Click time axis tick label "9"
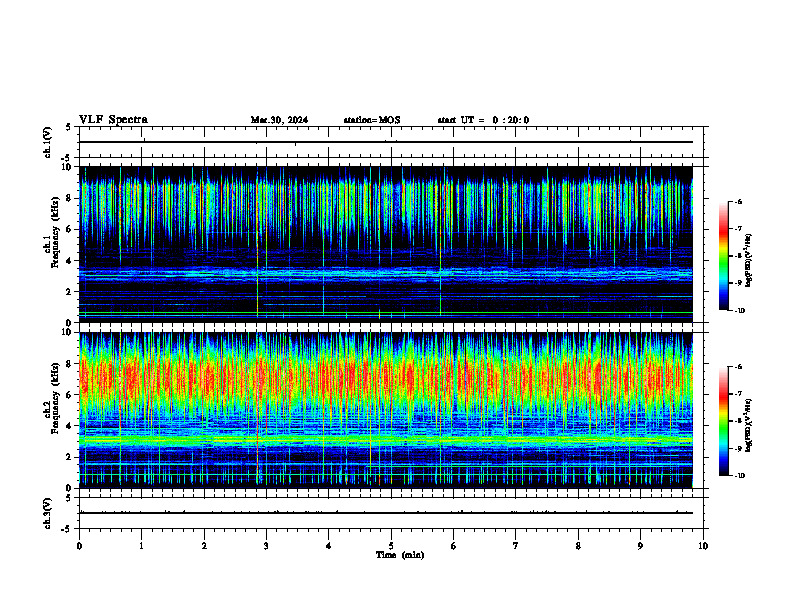 (x=640, y=546)
